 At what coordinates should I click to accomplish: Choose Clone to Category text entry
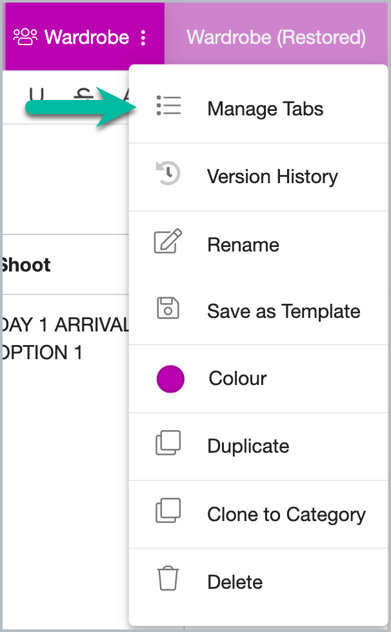pos(287,515)
